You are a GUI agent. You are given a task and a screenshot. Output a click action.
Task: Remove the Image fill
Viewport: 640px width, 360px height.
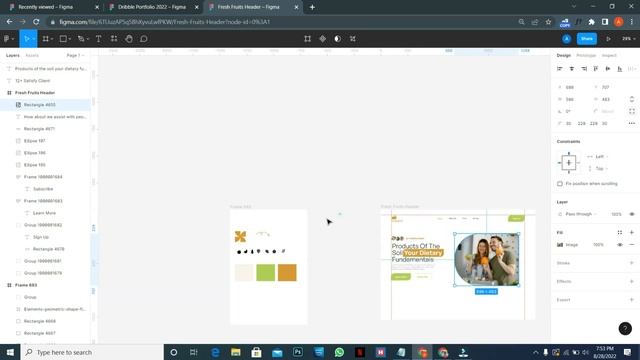[632, 244]
